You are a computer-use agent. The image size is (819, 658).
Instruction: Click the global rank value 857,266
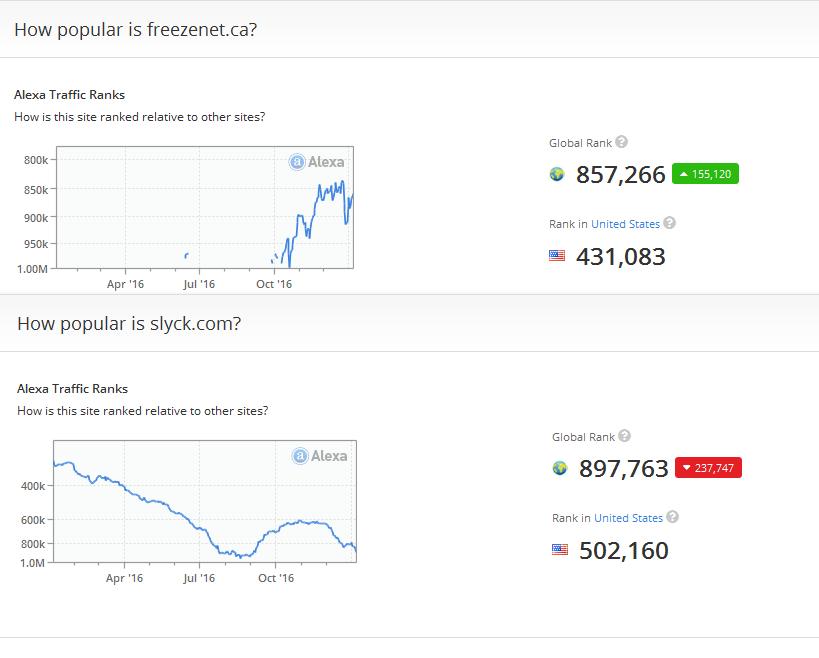[x=621, y=175]
